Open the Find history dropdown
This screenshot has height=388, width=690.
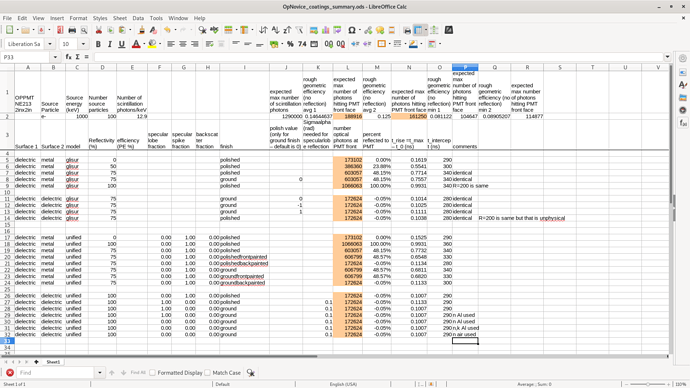tap(100, 373)
